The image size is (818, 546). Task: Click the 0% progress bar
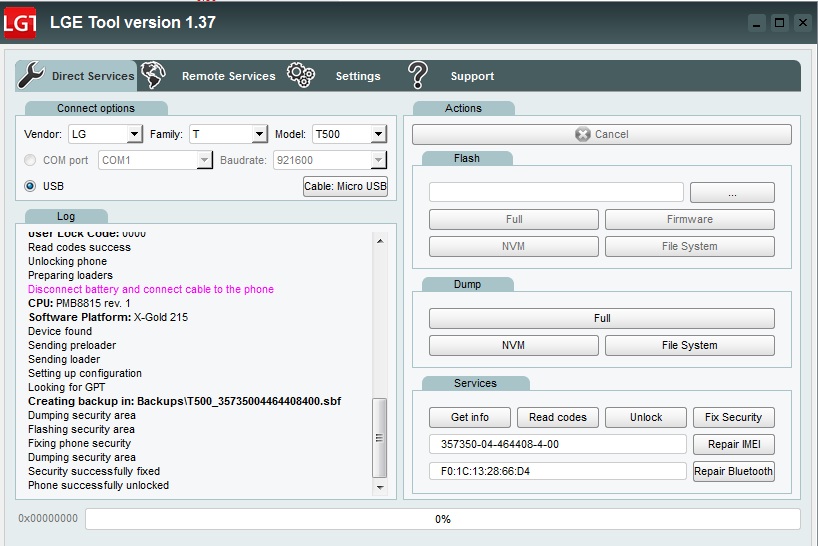click(x=442, y=519)
